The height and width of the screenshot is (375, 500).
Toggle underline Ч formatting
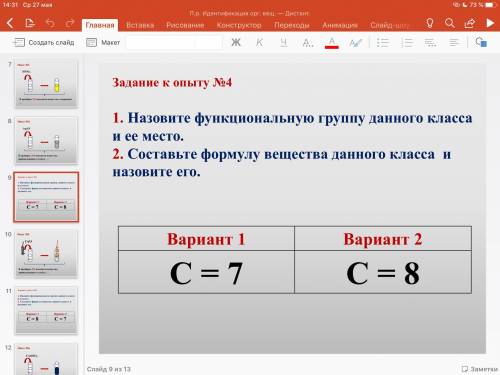pos(283,42)
